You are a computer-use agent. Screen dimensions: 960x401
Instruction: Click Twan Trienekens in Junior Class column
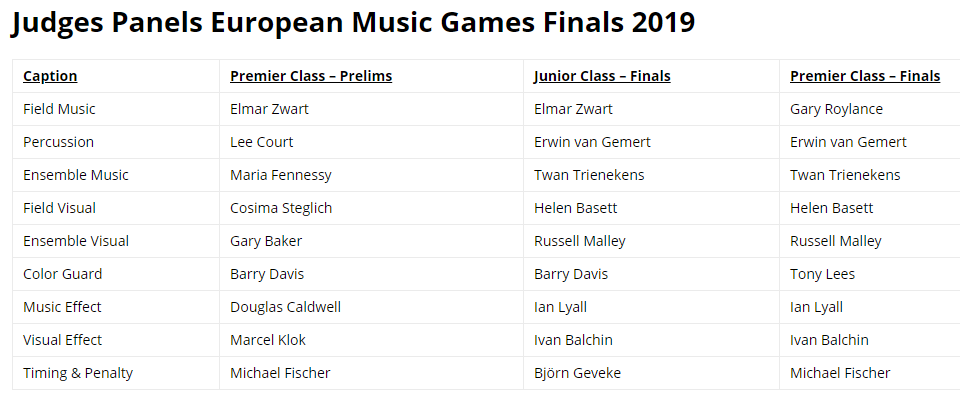pos(589,175)
